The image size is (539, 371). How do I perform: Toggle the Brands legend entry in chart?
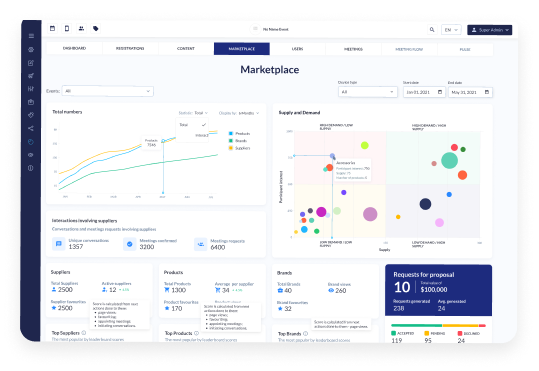coord(238,141)
